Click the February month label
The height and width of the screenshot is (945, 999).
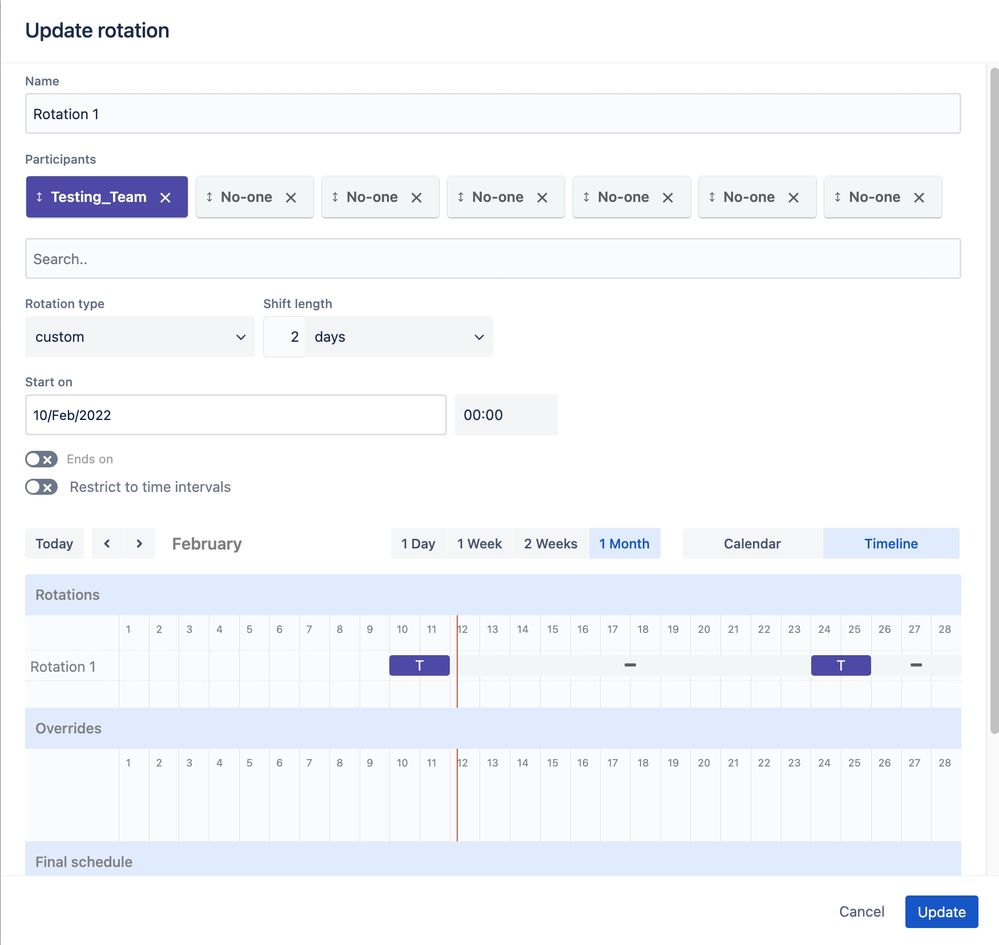206,544
